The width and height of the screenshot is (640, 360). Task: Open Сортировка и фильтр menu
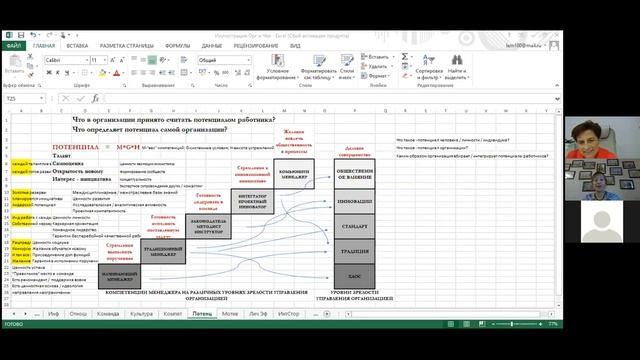click(429, 67)
